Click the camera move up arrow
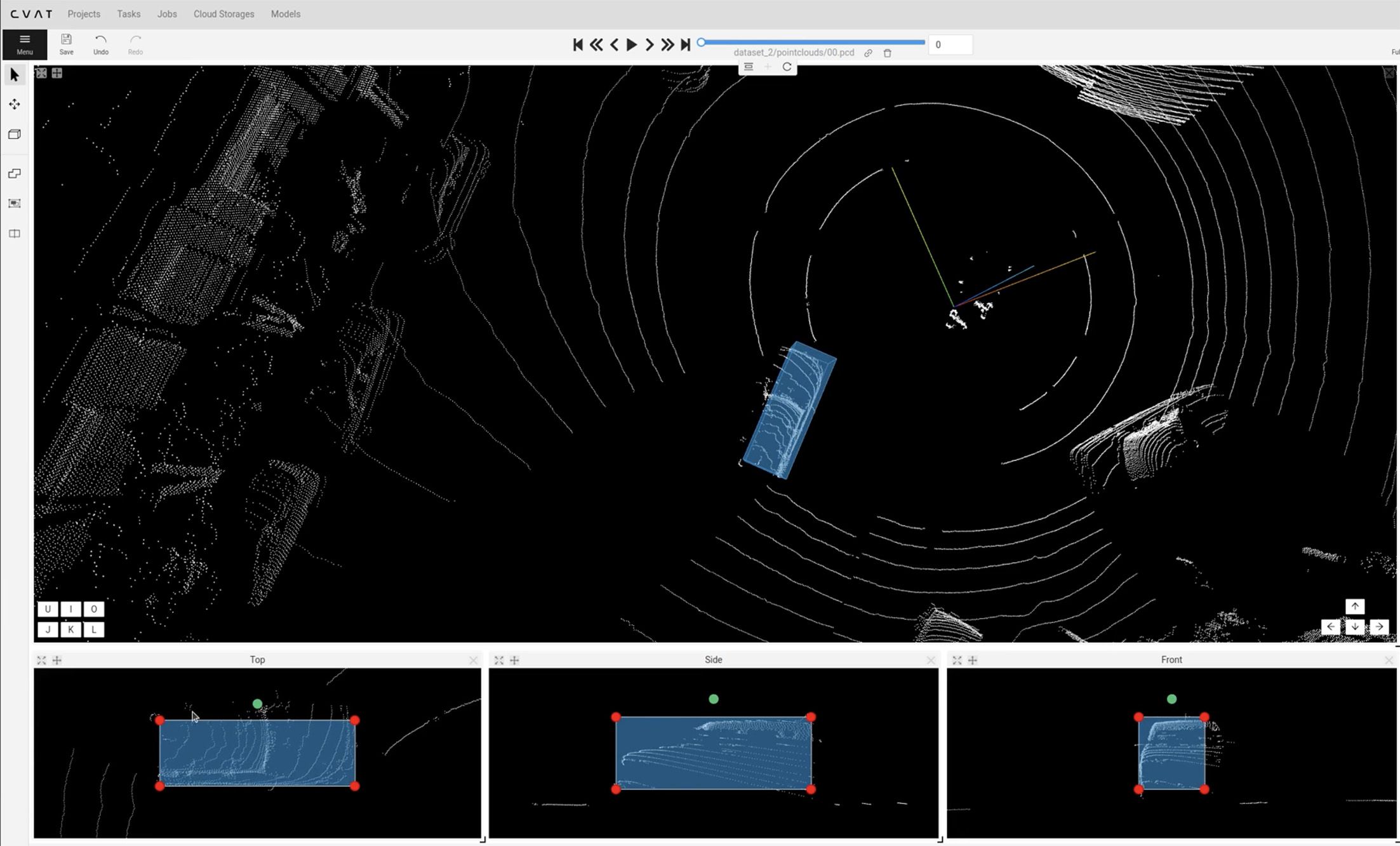 coord(1354,607)
